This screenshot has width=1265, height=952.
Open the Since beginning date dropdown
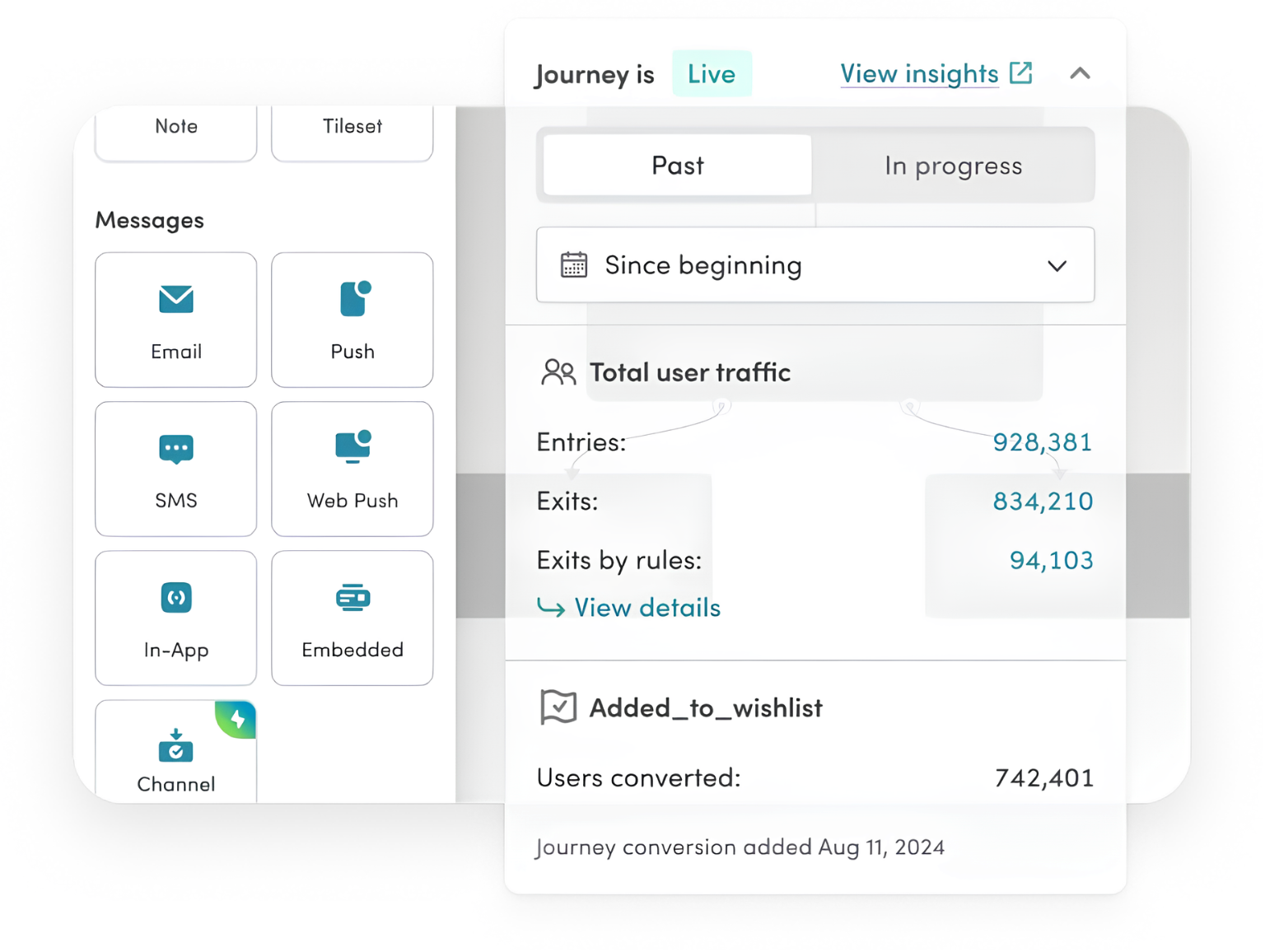click(815, 265)
